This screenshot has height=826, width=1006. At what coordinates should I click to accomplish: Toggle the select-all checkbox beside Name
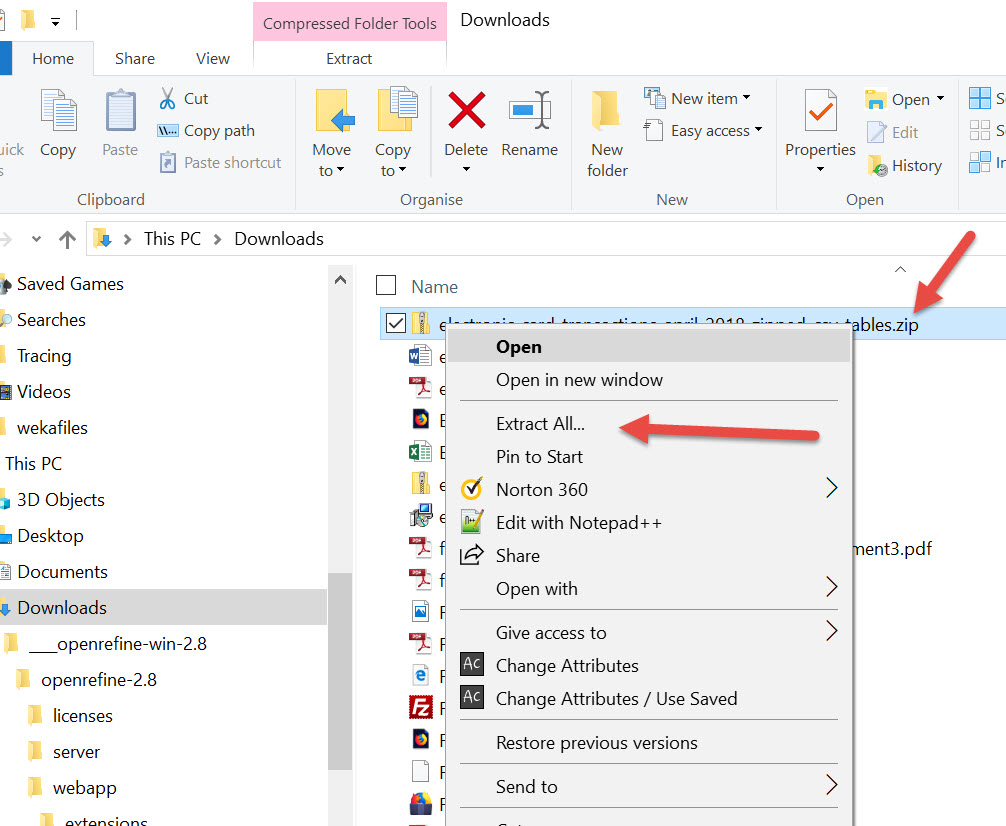pyautogui.click(x=386, y=286)
